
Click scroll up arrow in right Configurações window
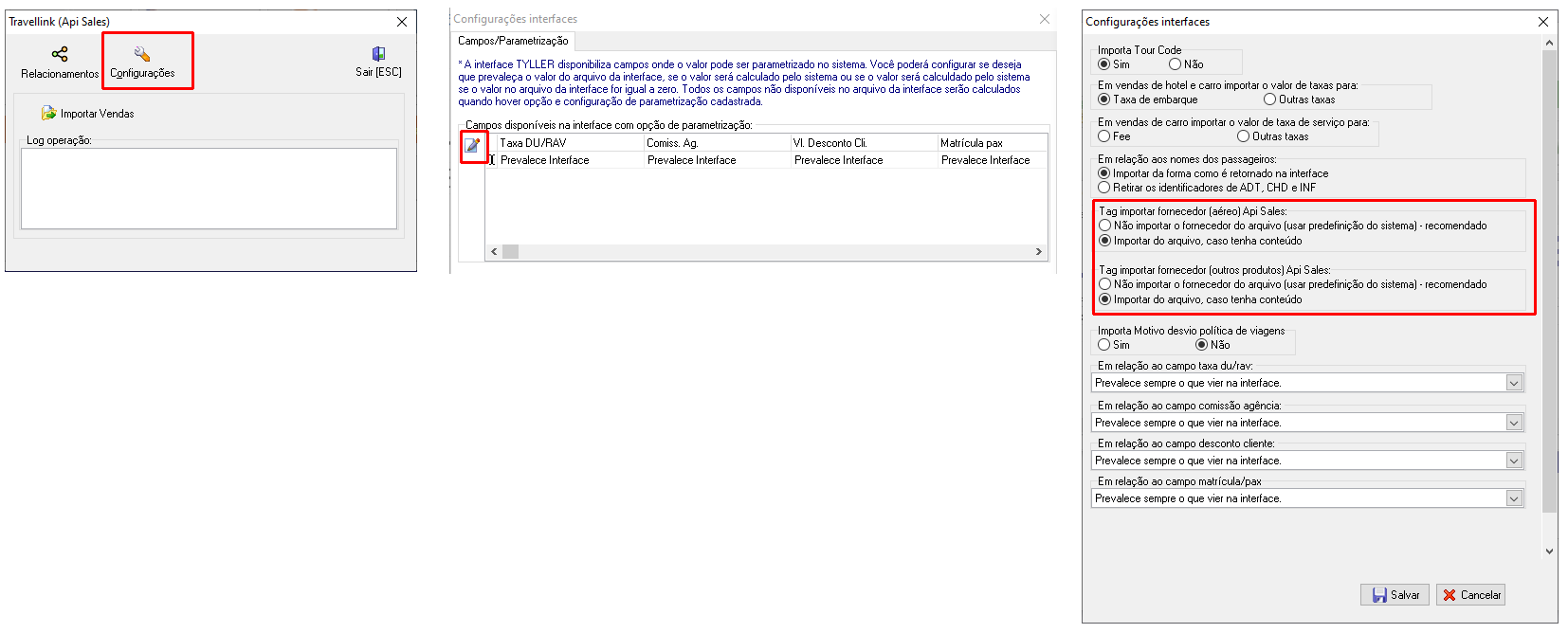[x=1550, y=43]
